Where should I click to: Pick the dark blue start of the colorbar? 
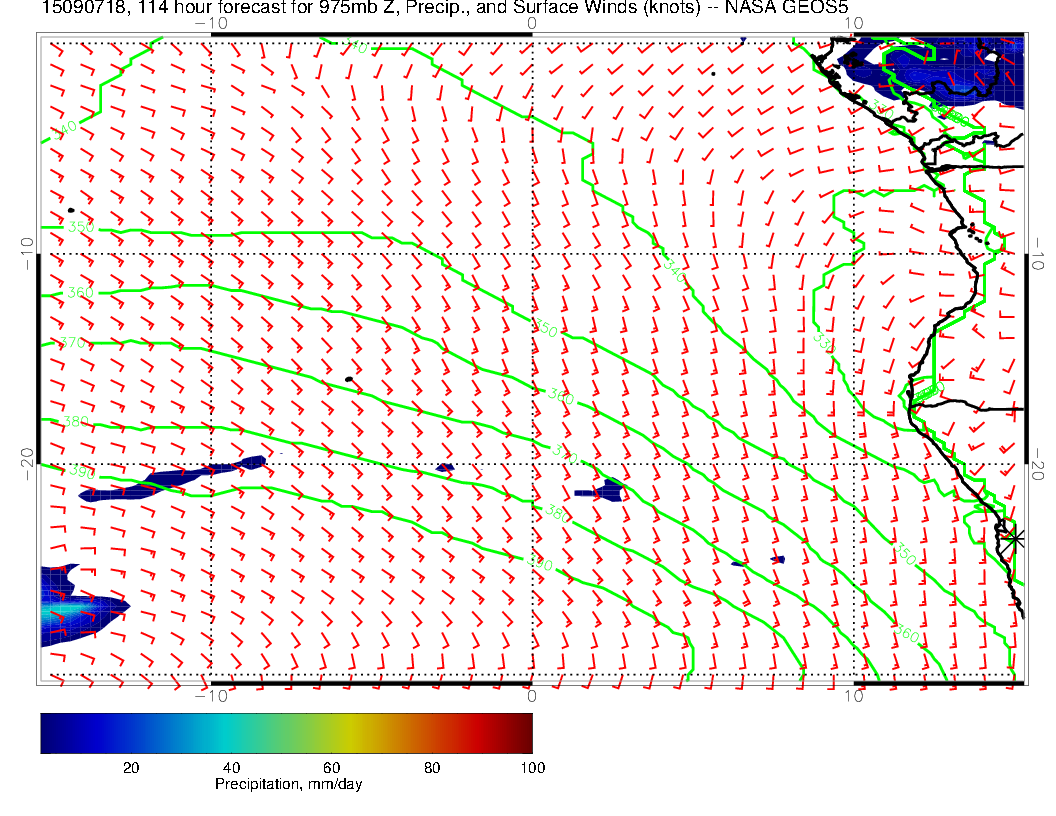(47, 733)
